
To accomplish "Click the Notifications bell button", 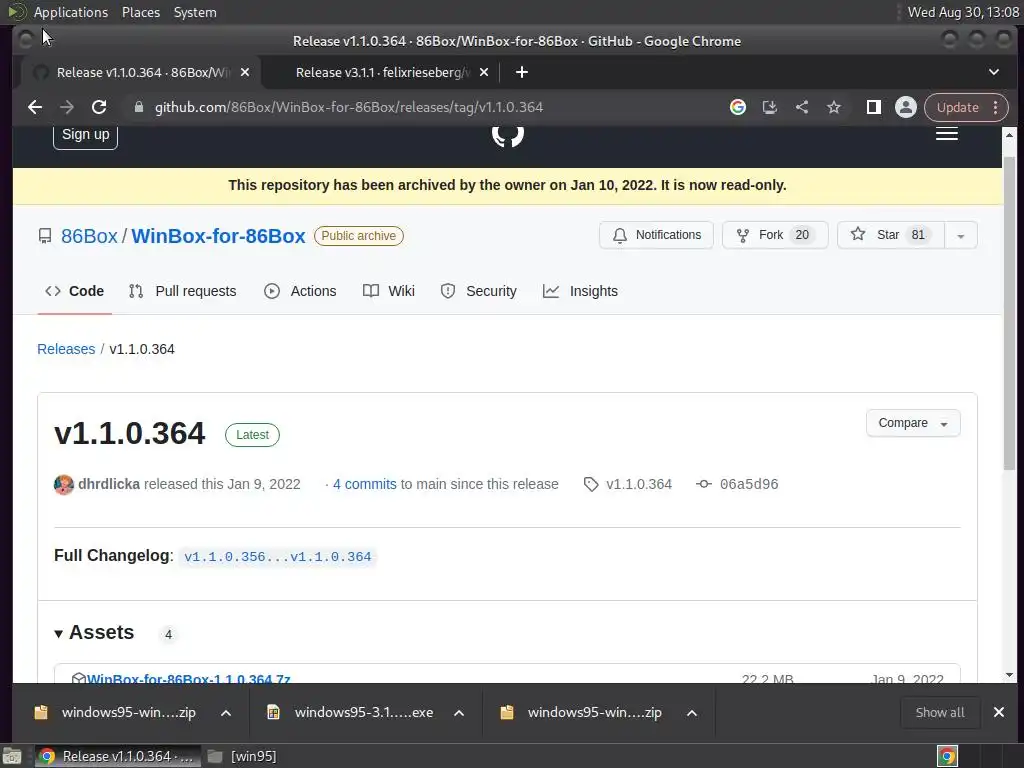I will 656,235.
